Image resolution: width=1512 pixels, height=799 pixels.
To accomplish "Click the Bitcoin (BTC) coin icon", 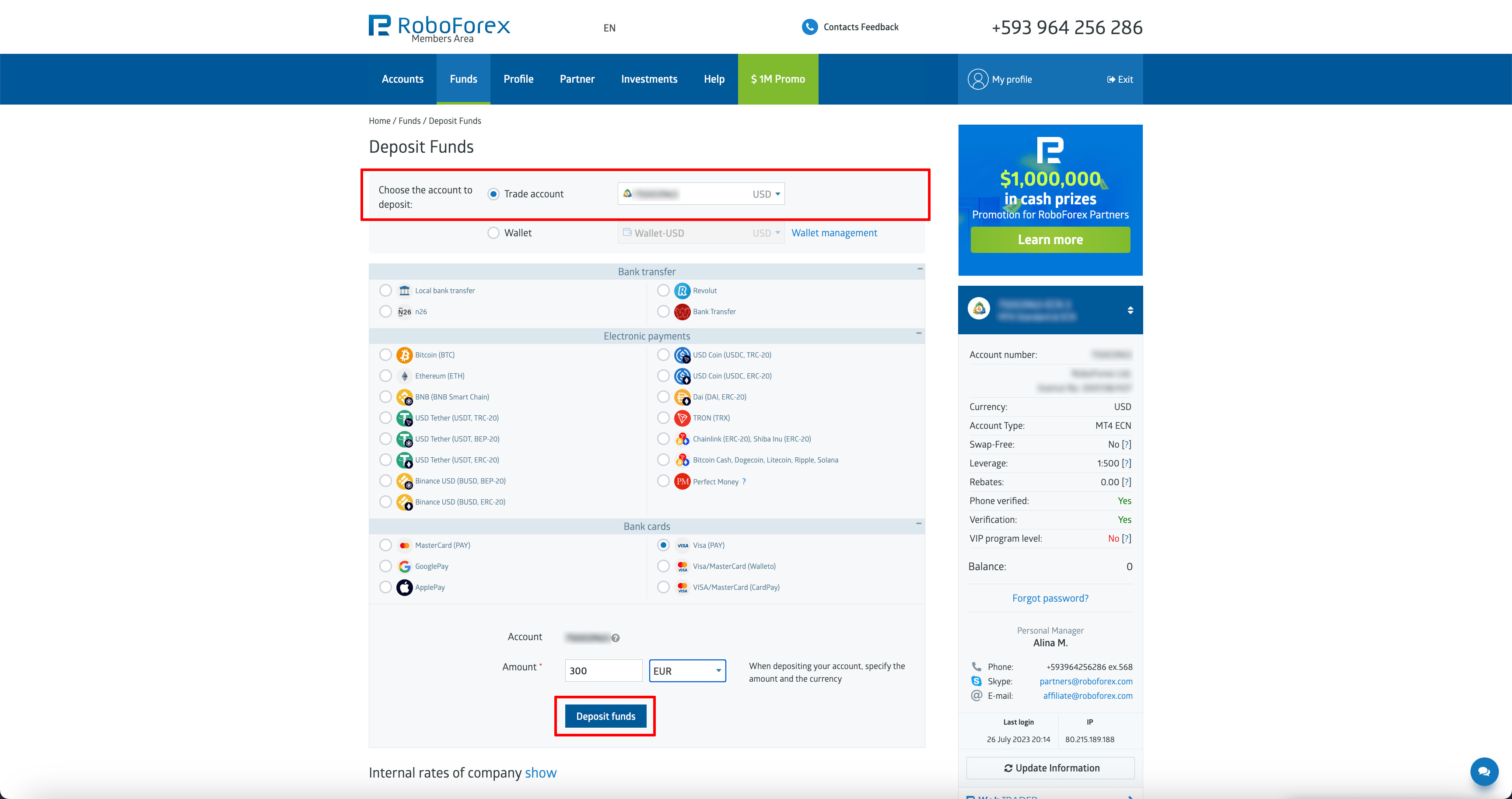I will click(404, 355).
